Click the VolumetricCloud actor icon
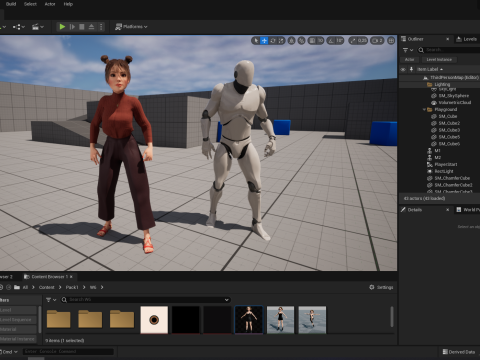 click(x=434, y=103)
